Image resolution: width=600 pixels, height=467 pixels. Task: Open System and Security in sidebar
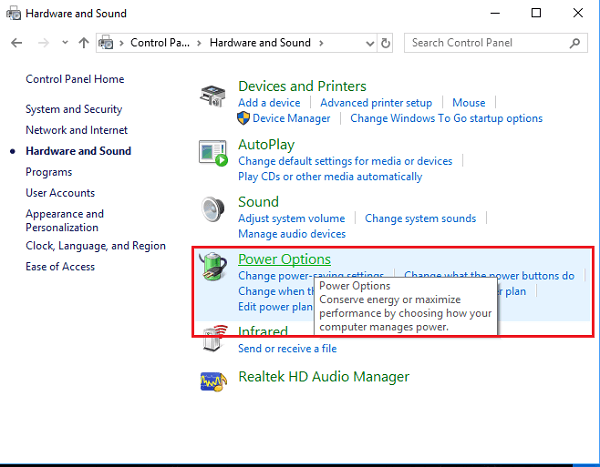74,109
